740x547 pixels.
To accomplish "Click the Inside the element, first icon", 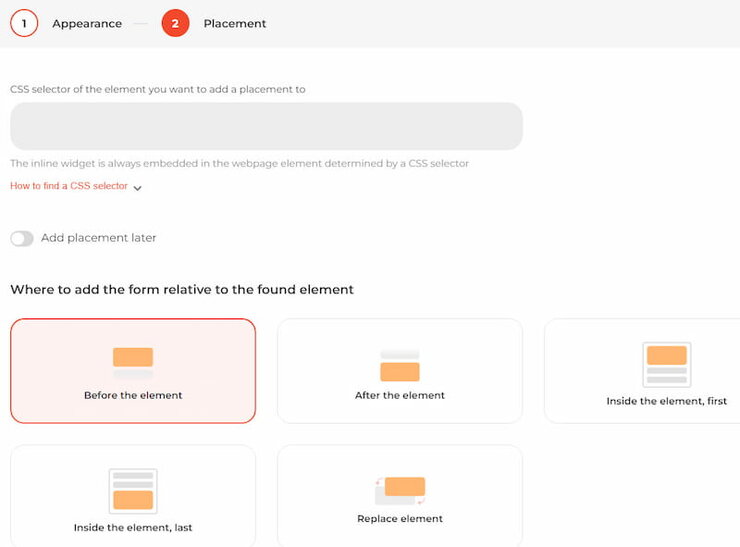I will (x=666, y=364).
